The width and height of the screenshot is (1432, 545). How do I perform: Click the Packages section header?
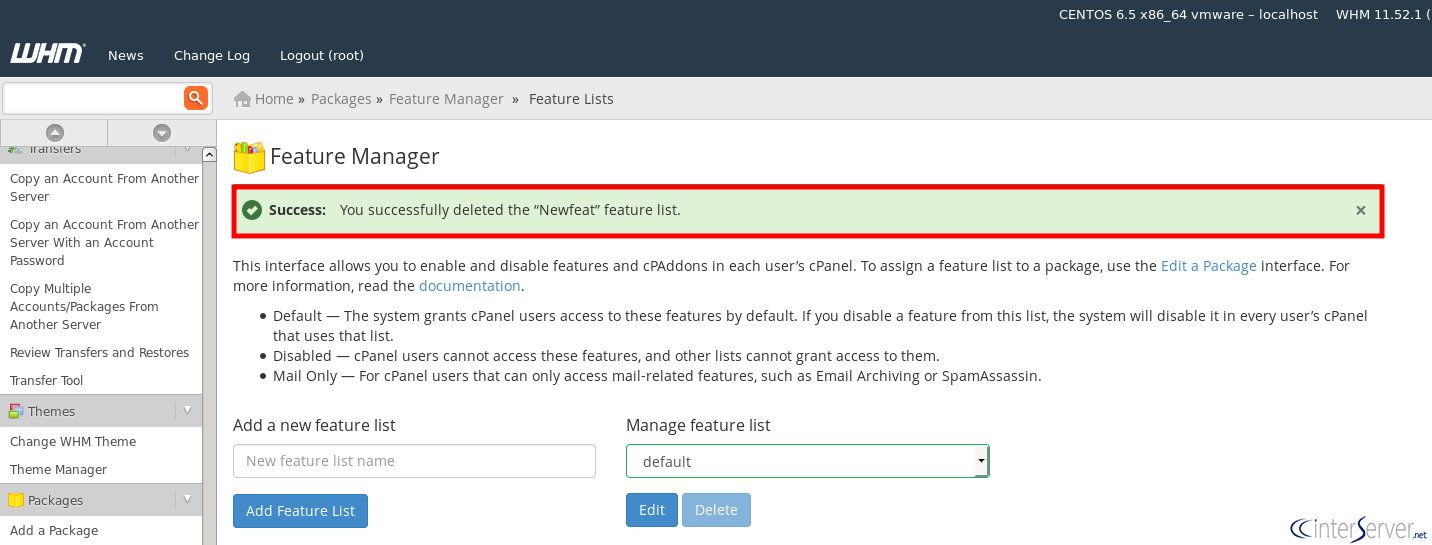101,499
